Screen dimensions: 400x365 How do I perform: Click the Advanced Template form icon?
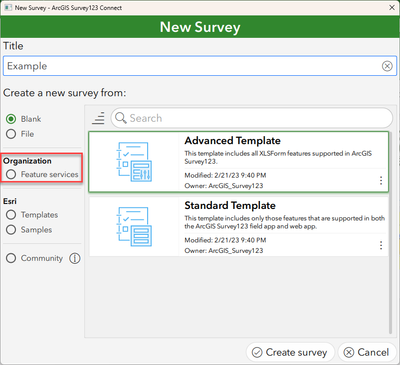click(x=134, y=162)
